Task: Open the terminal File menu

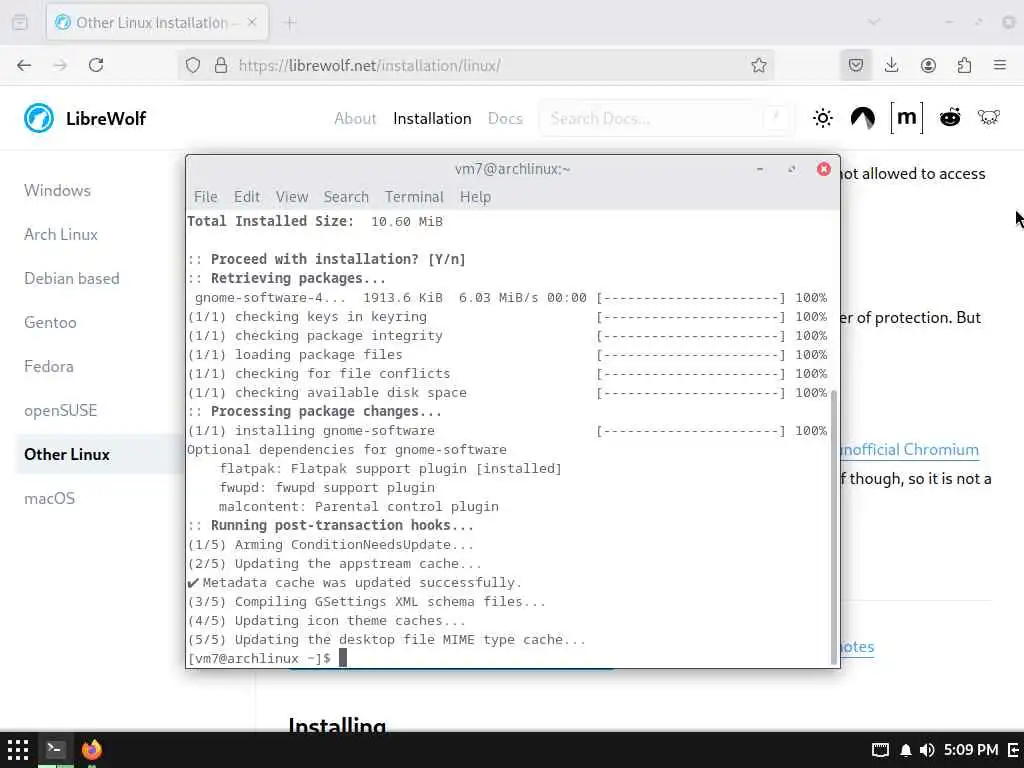Action: (206, 197)
